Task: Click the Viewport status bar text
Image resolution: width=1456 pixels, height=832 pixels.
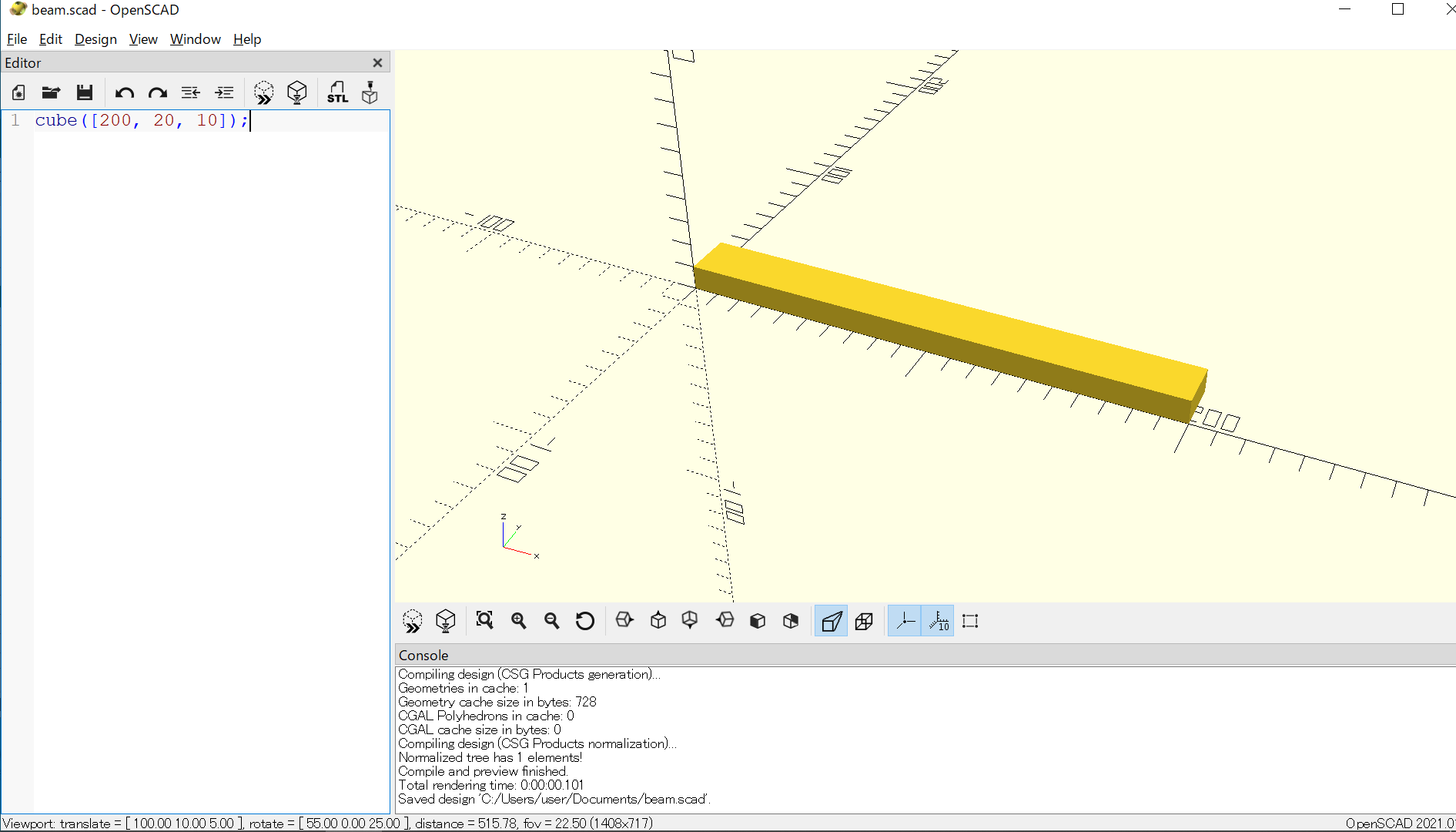Action: click(328, 824)
